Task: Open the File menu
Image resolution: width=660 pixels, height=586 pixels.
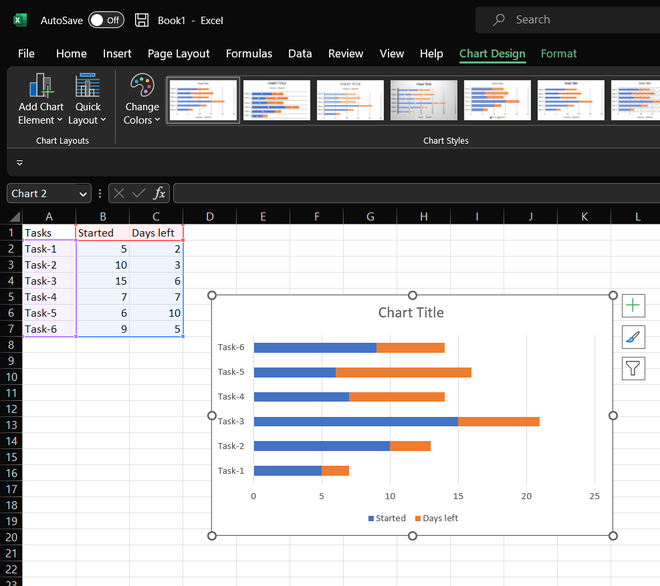Action: pos(26,53)
